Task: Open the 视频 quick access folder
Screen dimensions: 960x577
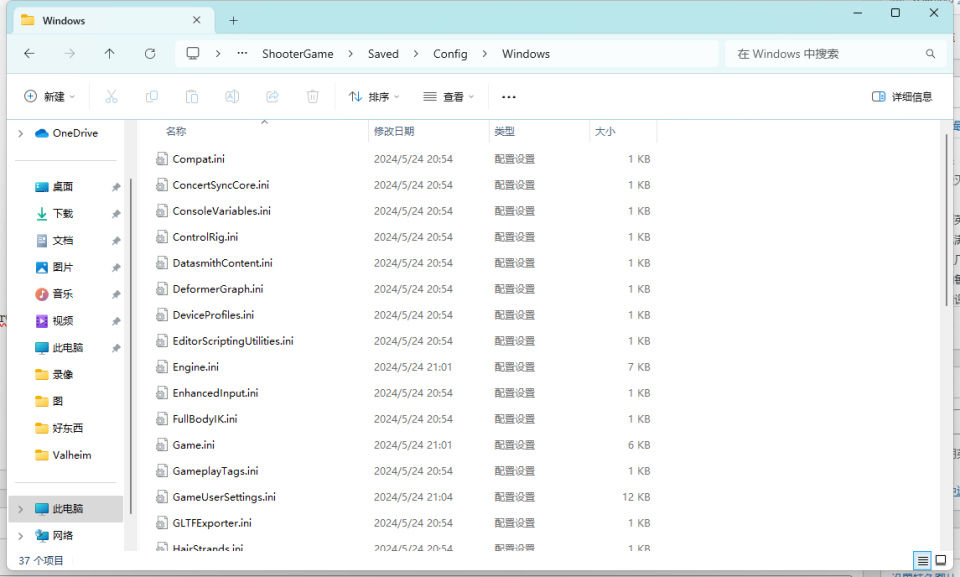Action: pos(62,321)
